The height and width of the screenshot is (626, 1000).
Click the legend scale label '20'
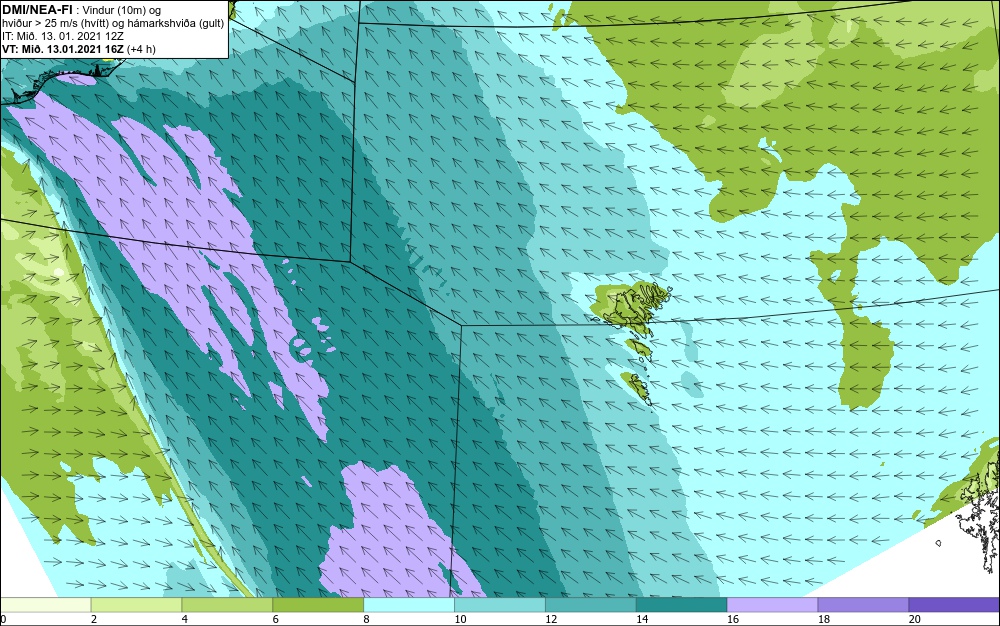[x=915, y=619]
